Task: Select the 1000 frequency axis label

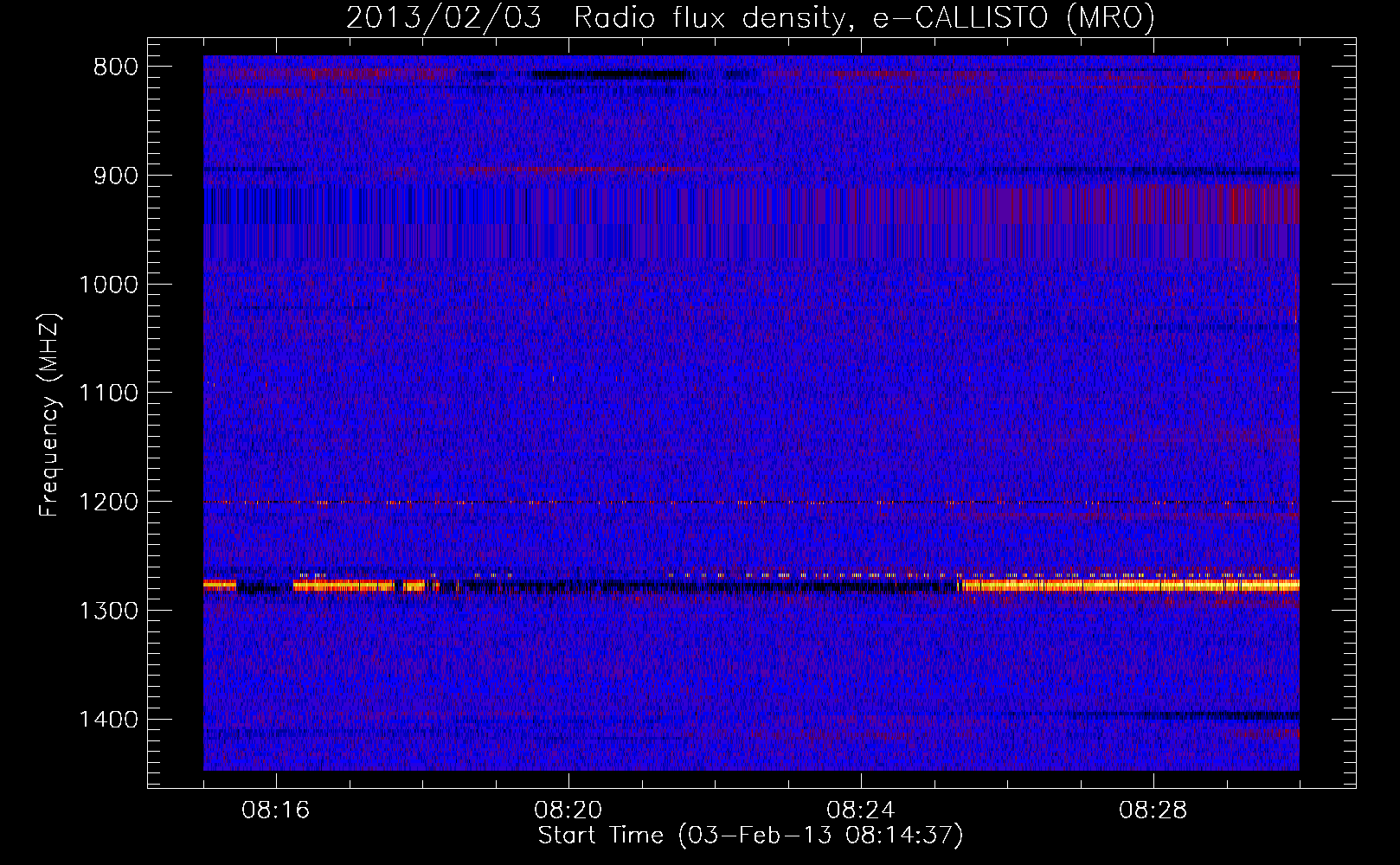Action: pos(108,285)
